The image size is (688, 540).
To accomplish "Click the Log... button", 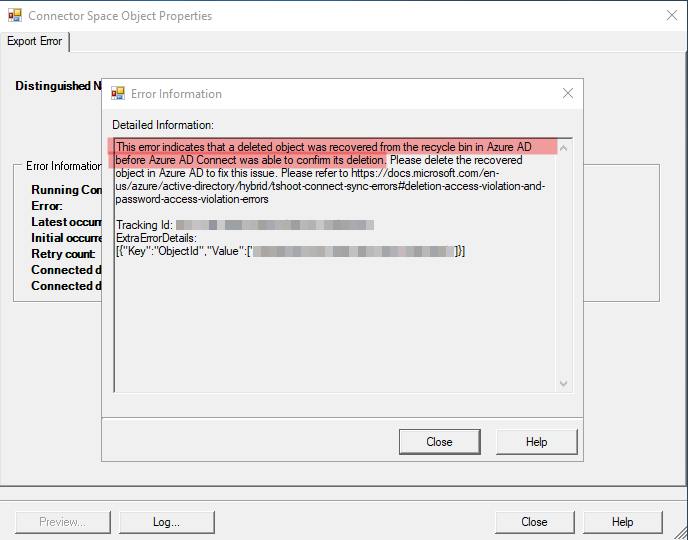I will pyautogui.click(x=166, y=522).
